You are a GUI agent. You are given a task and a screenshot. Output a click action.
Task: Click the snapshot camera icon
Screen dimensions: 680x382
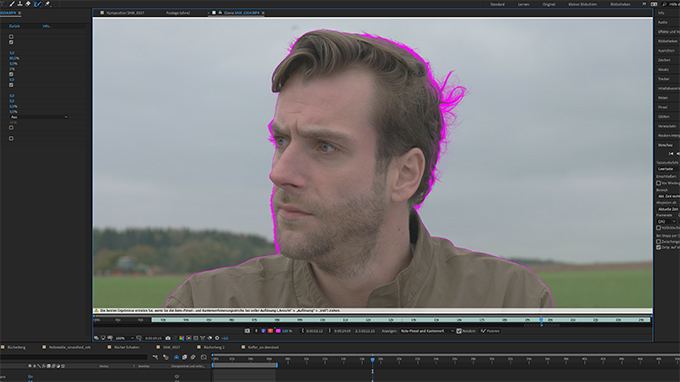pyautogui.click(x=168, y=338)
